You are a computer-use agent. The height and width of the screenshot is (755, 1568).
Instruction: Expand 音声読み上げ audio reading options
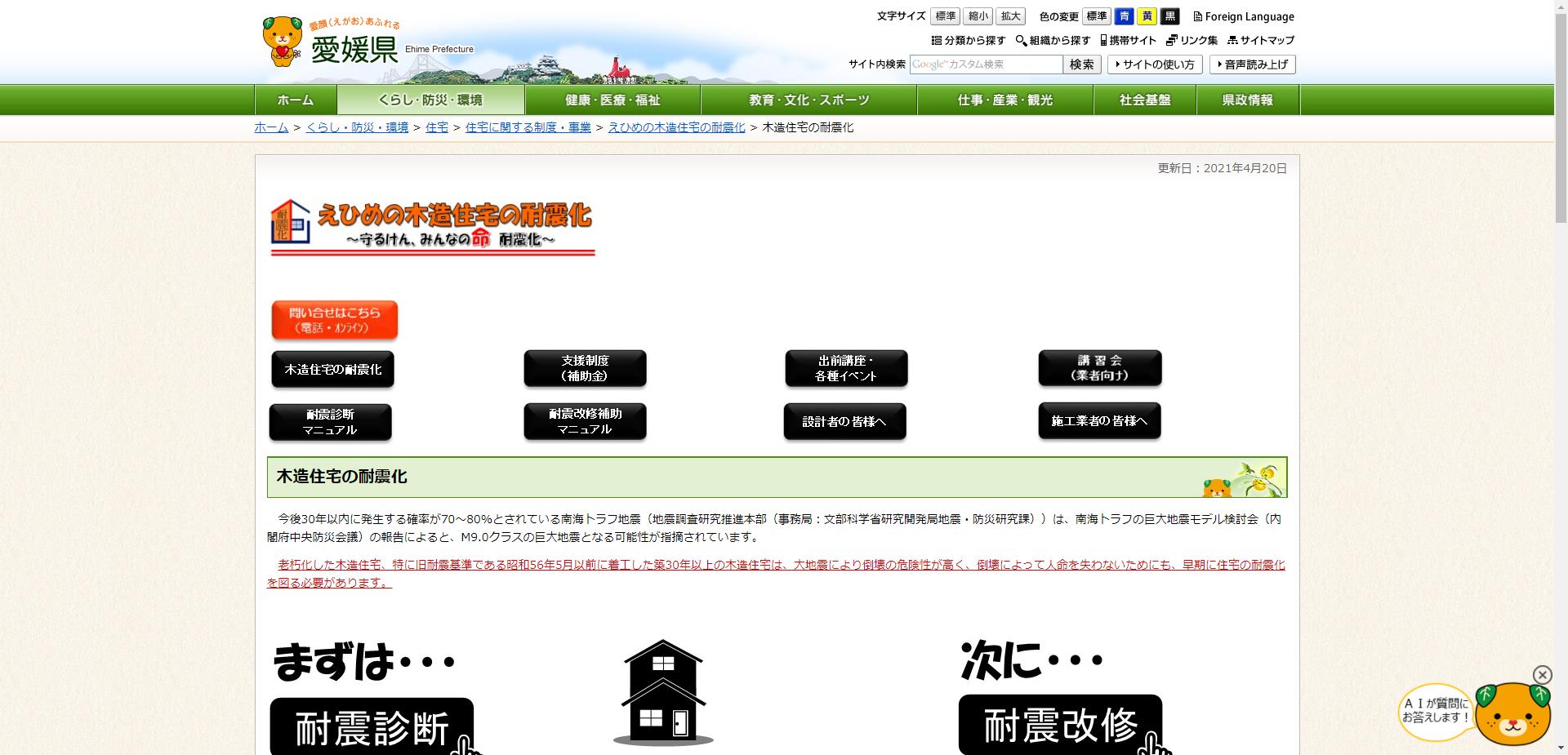[1253, 64]
